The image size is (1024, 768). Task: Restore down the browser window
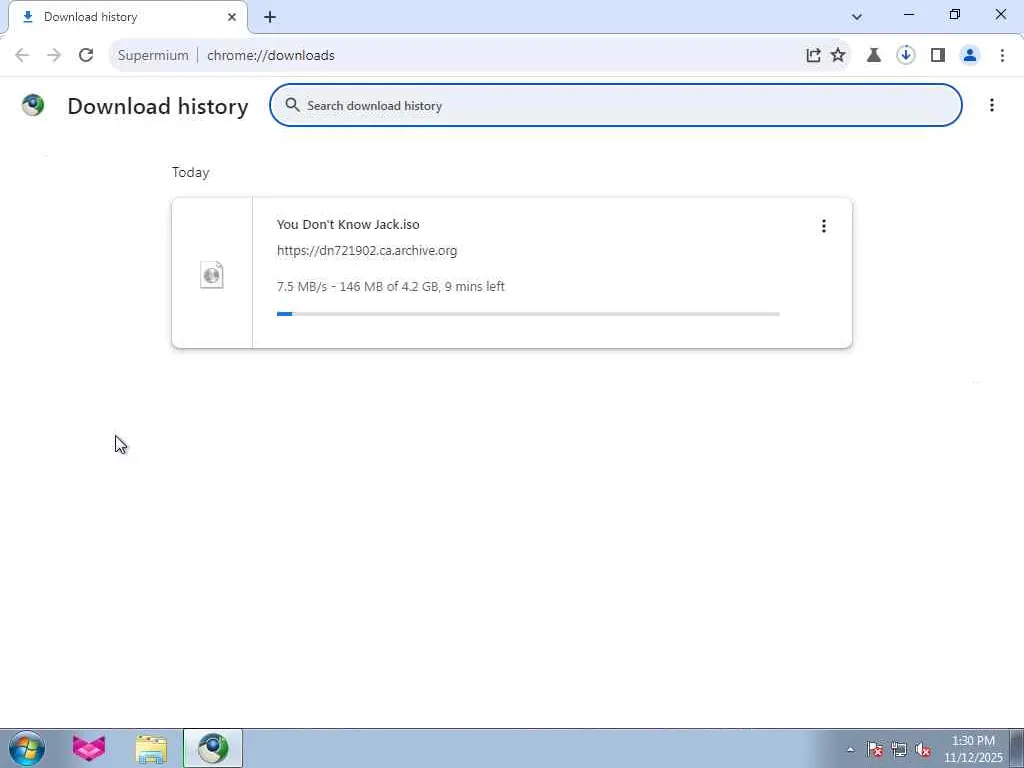tap(955, 14)
